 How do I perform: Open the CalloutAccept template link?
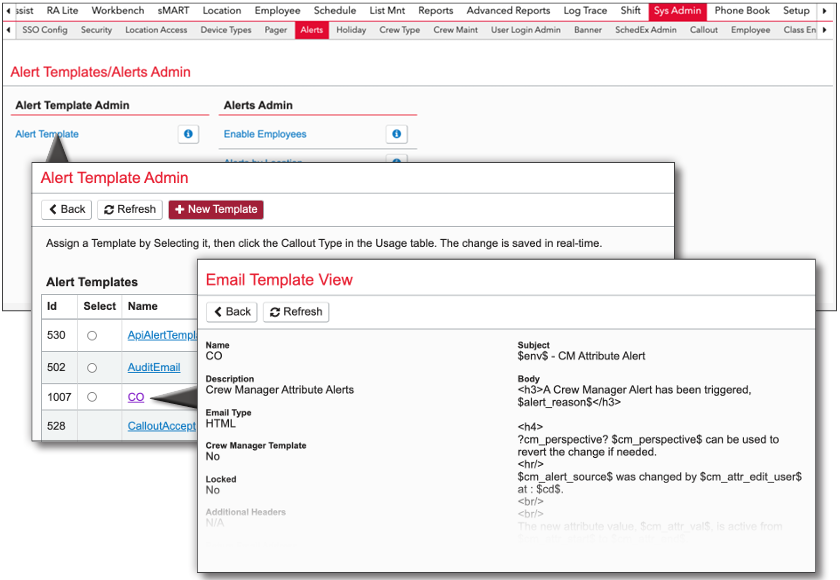[162, 426]
